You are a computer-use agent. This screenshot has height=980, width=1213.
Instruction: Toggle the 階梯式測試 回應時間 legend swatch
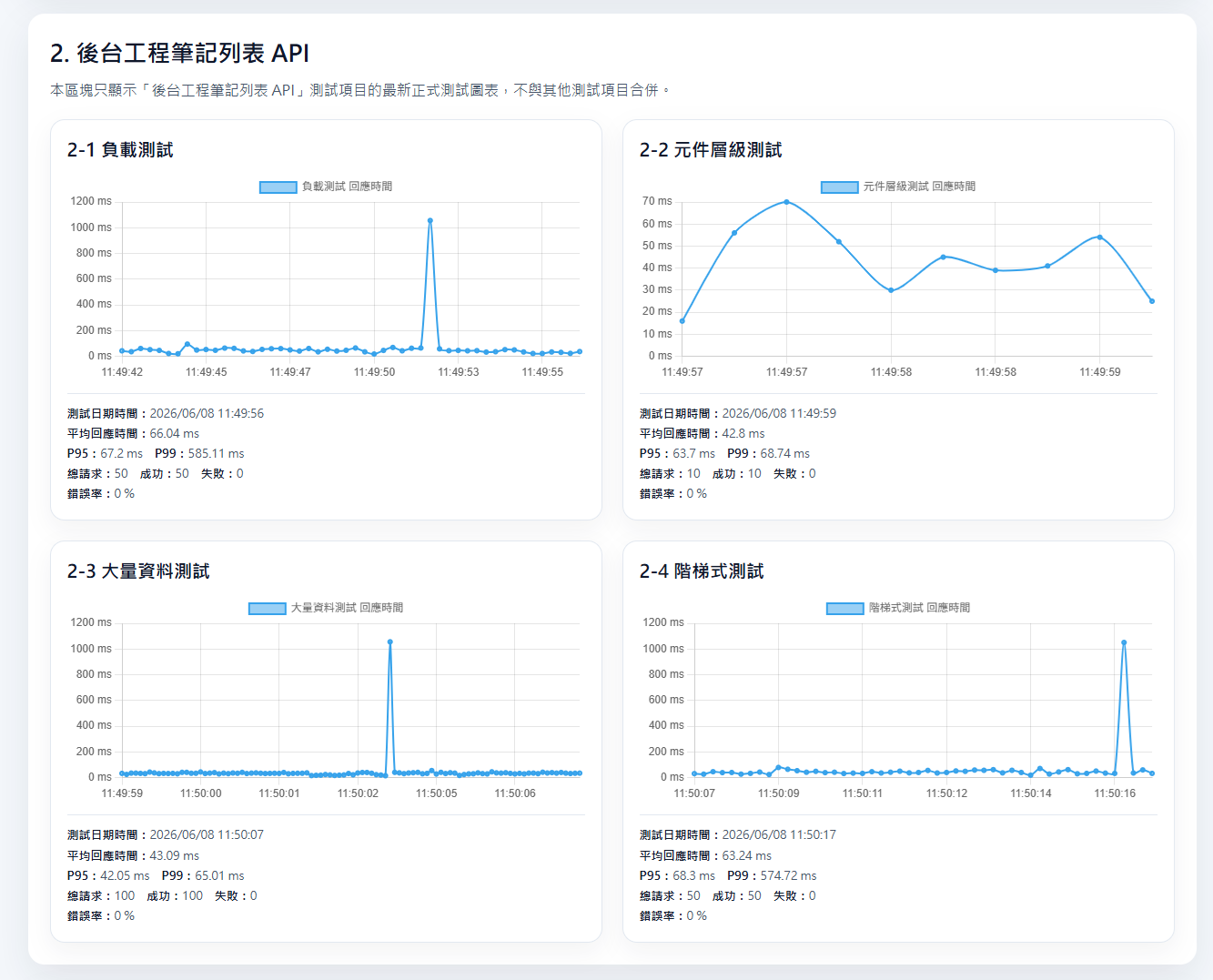[x=845, y=608]
